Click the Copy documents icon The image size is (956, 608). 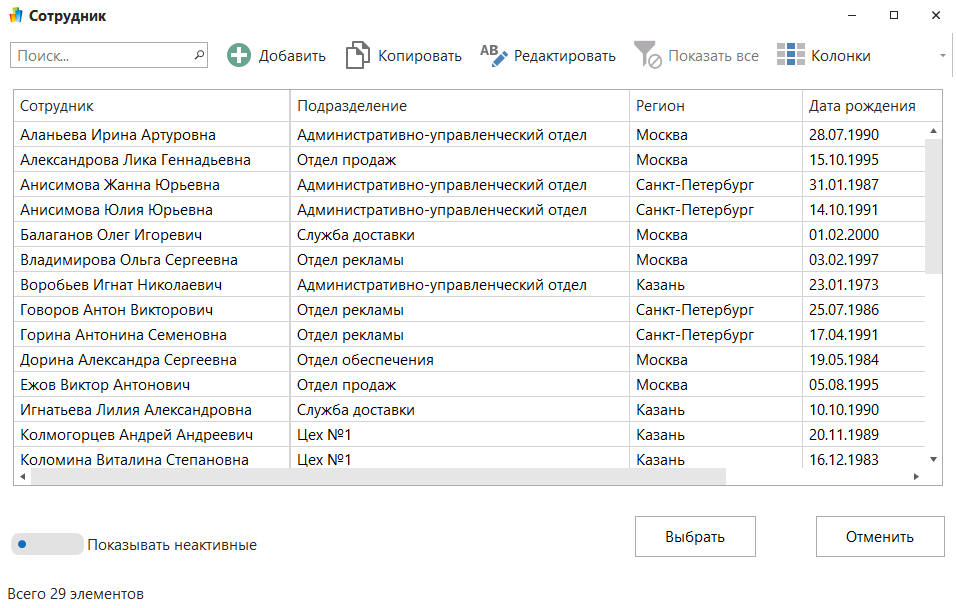click(x=358, y=56)
